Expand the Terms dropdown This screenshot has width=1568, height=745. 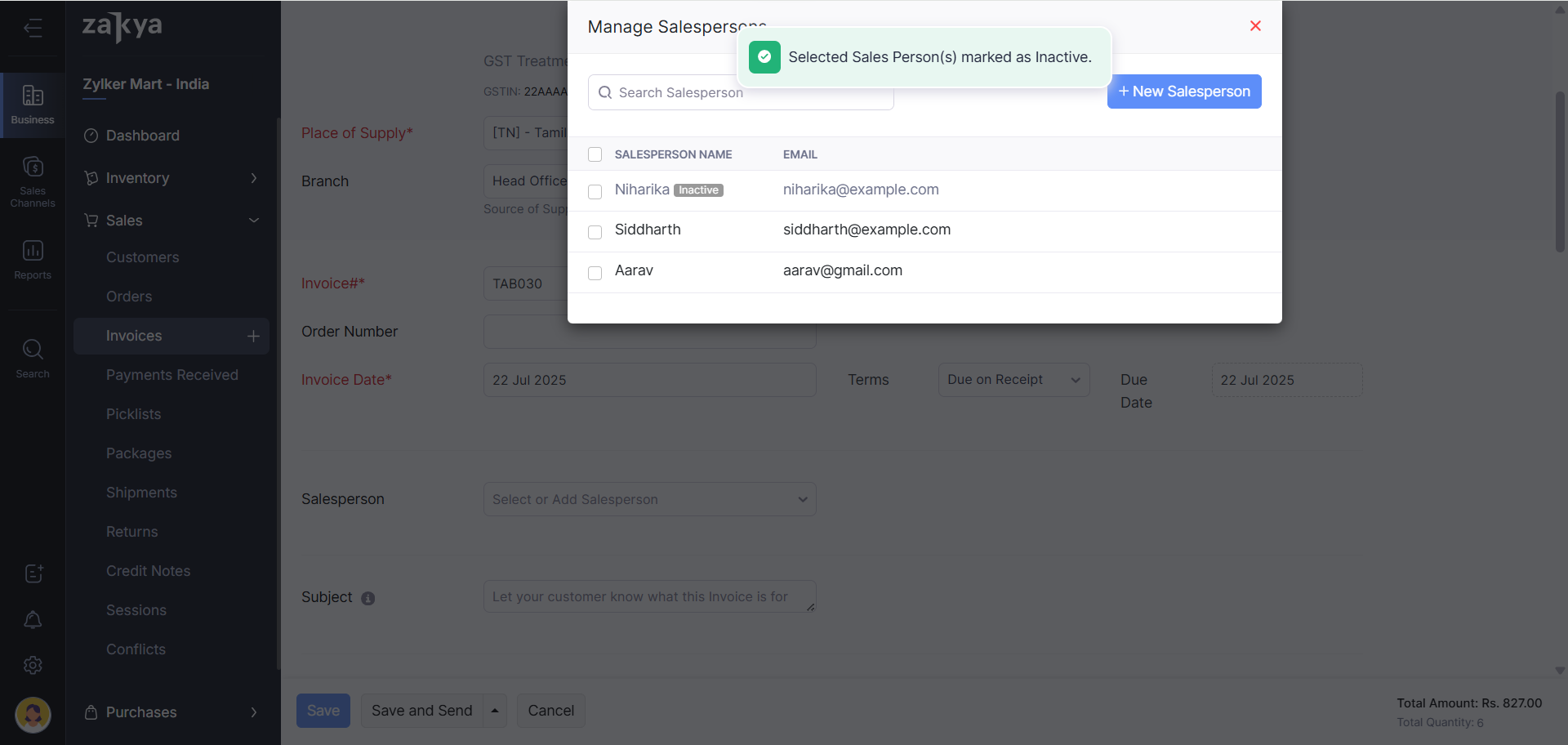pos(1013,380)
